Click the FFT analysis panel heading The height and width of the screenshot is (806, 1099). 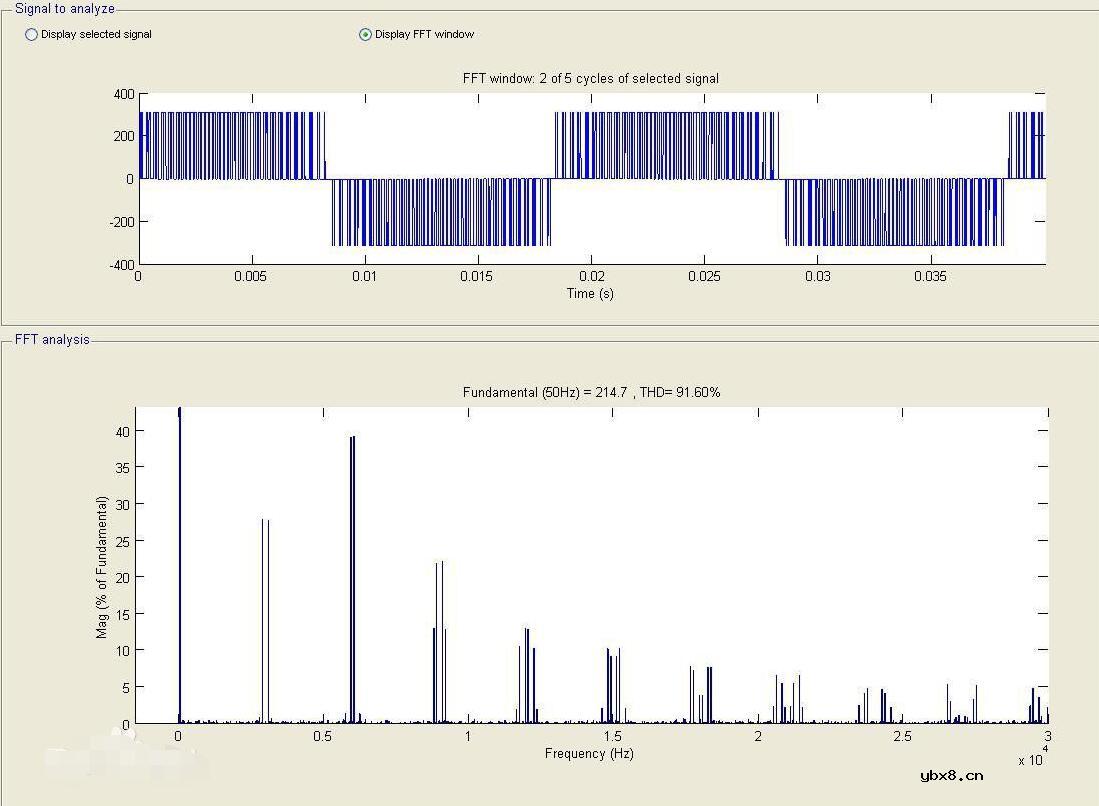tap(52, 340)
